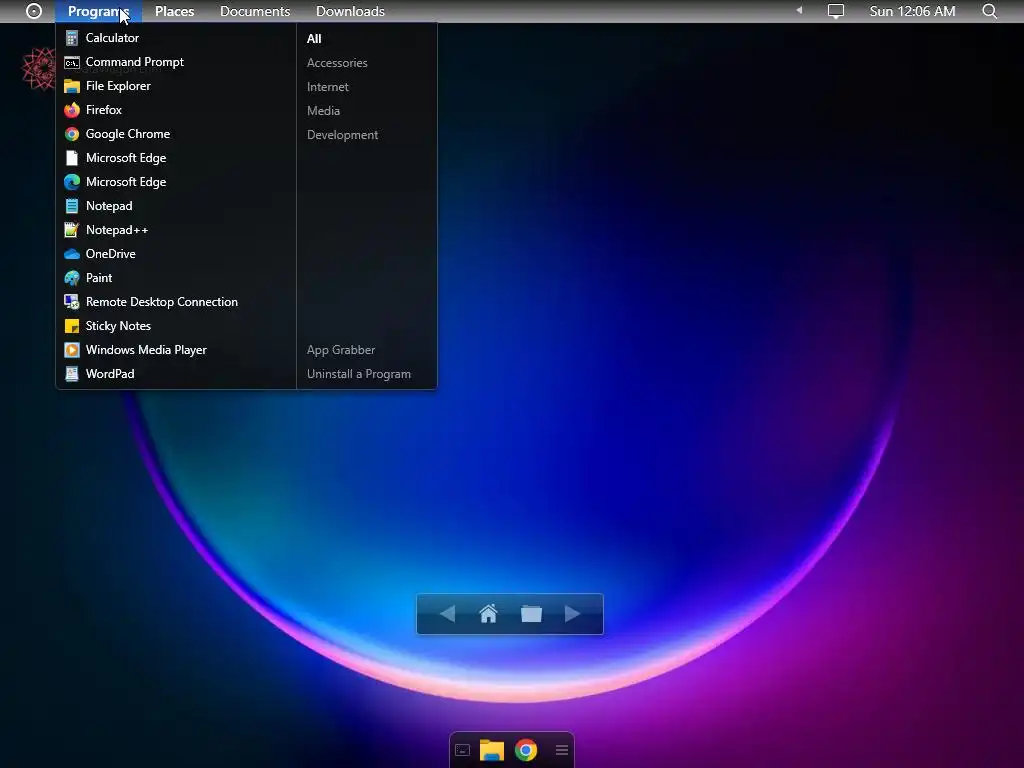The image size is (1024, 768).
Task: Click the small window icon in bottom dock
Action: [x=462, y=750]
